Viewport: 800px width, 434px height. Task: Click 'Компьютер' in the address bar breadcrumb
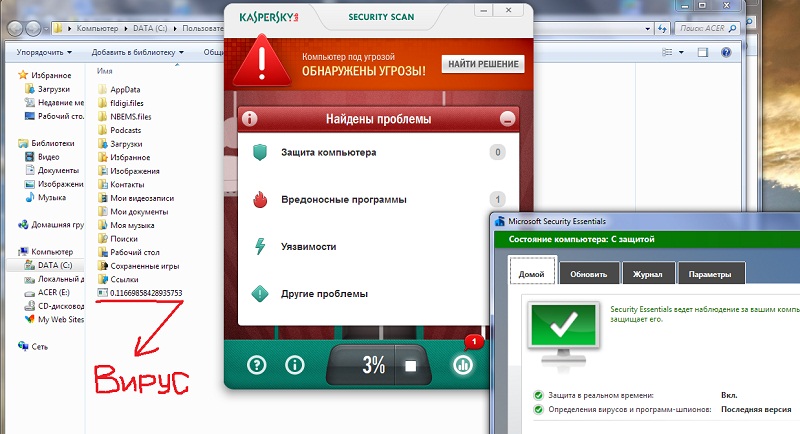click(x=97, y=29)
